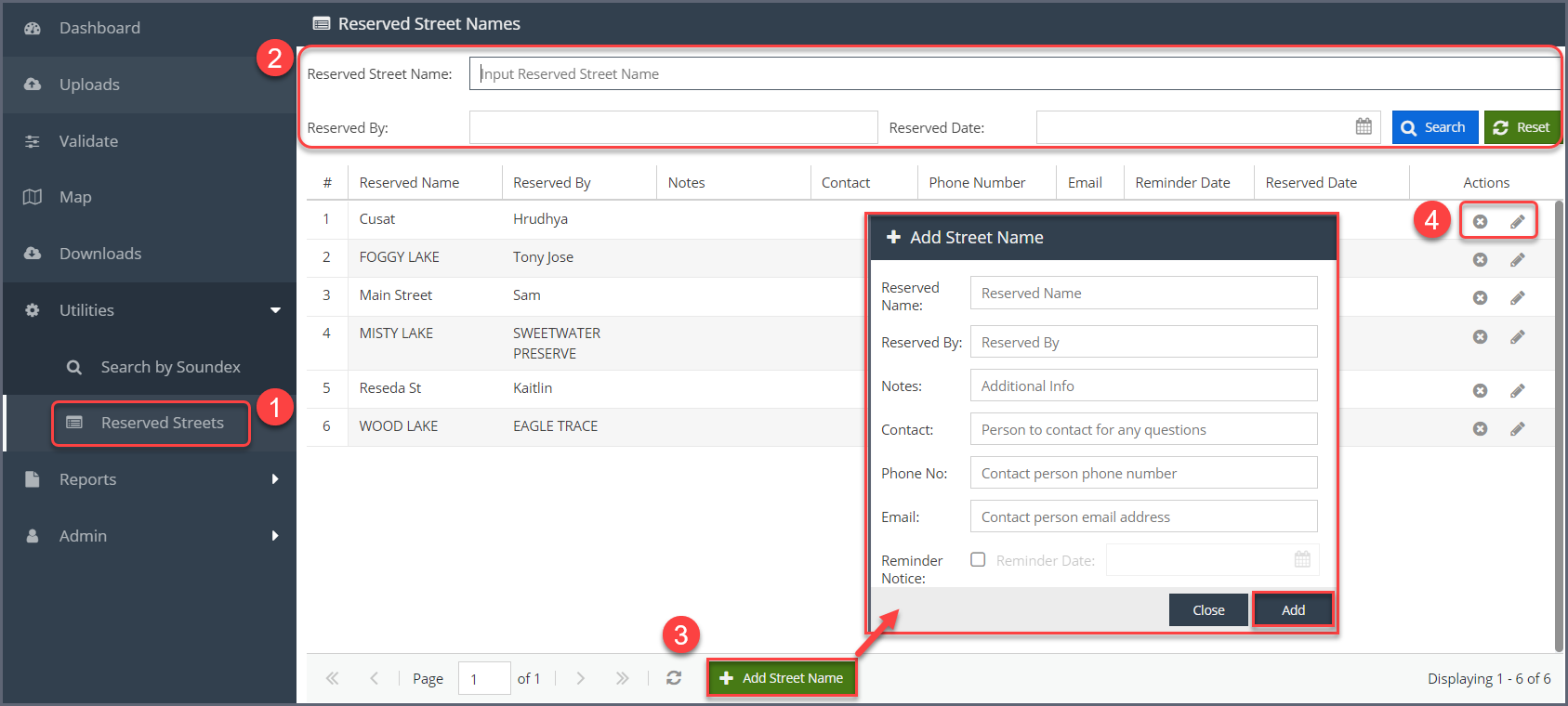Focus the Contact person field

[1143, 429]
